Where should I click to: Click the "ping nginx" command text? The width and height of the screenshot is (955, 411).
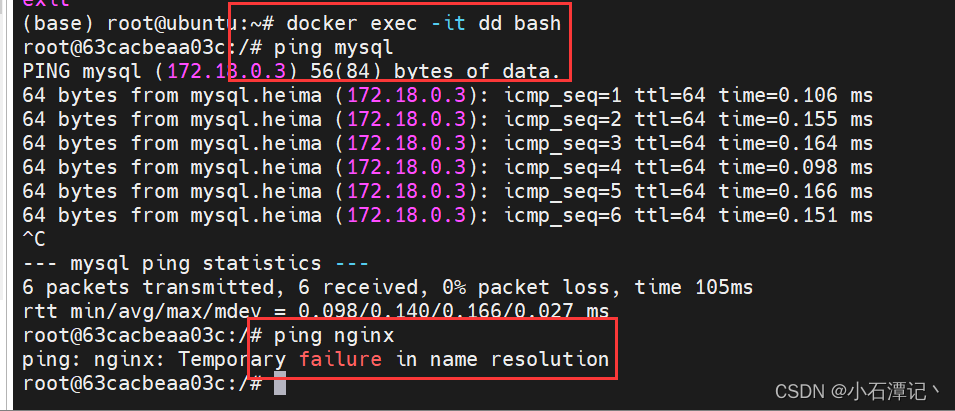tap(334, 335)
